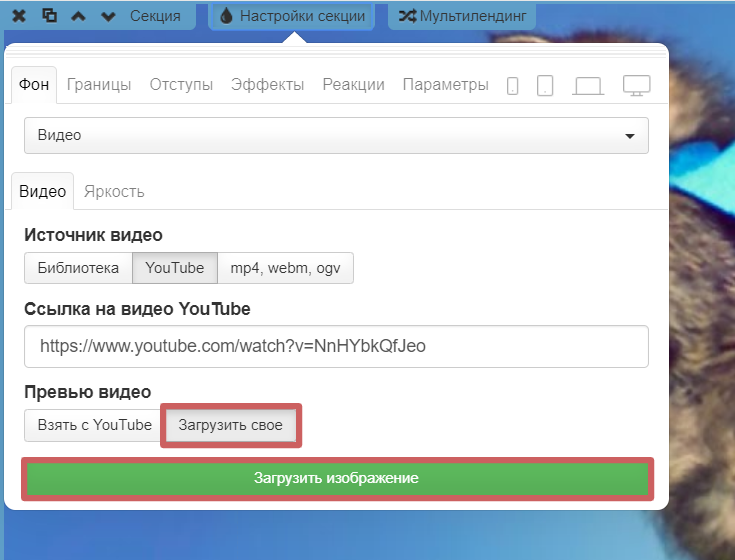Select the laptop device icon
This screenshot has height=560, width=735.
[x=588, y=85]
